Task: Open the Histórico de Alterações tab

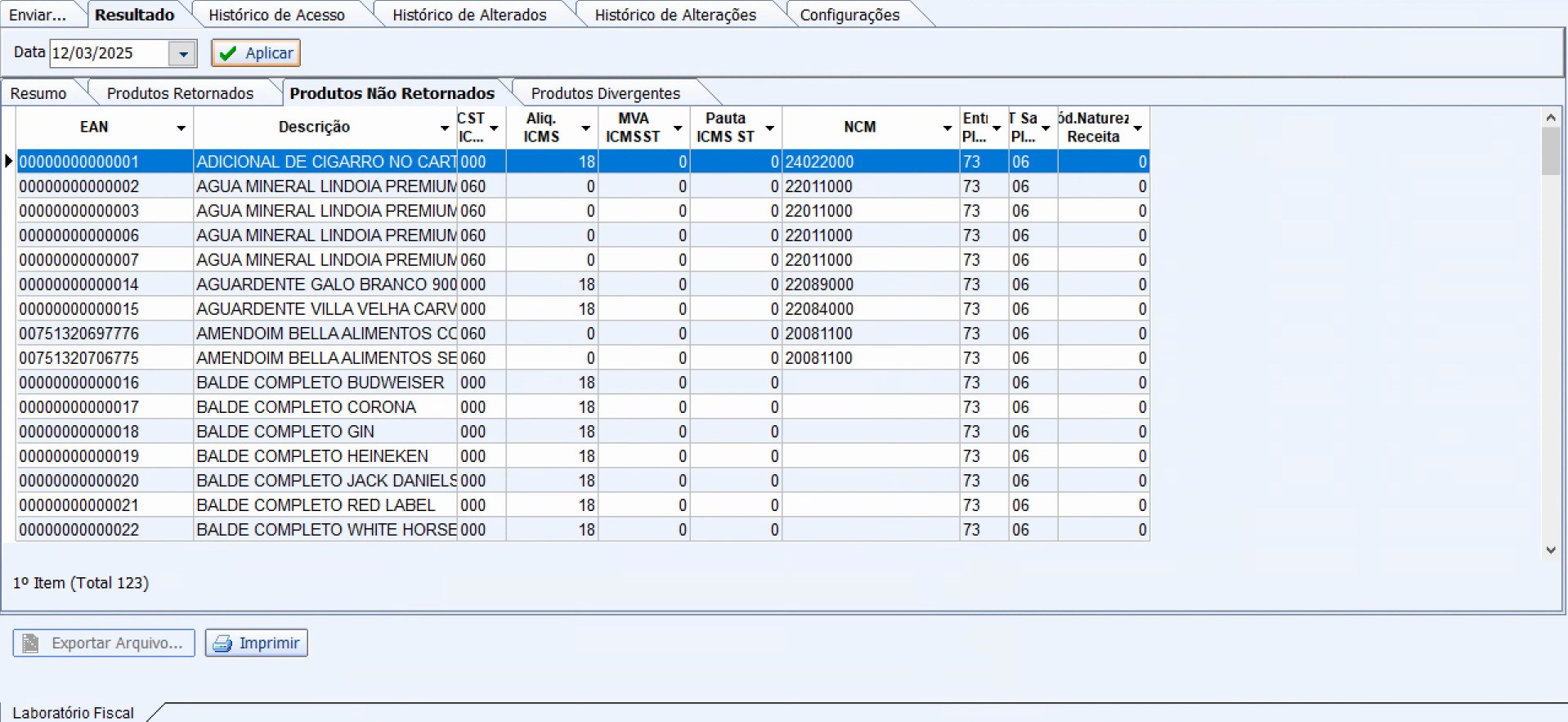Action: point(675,15)
